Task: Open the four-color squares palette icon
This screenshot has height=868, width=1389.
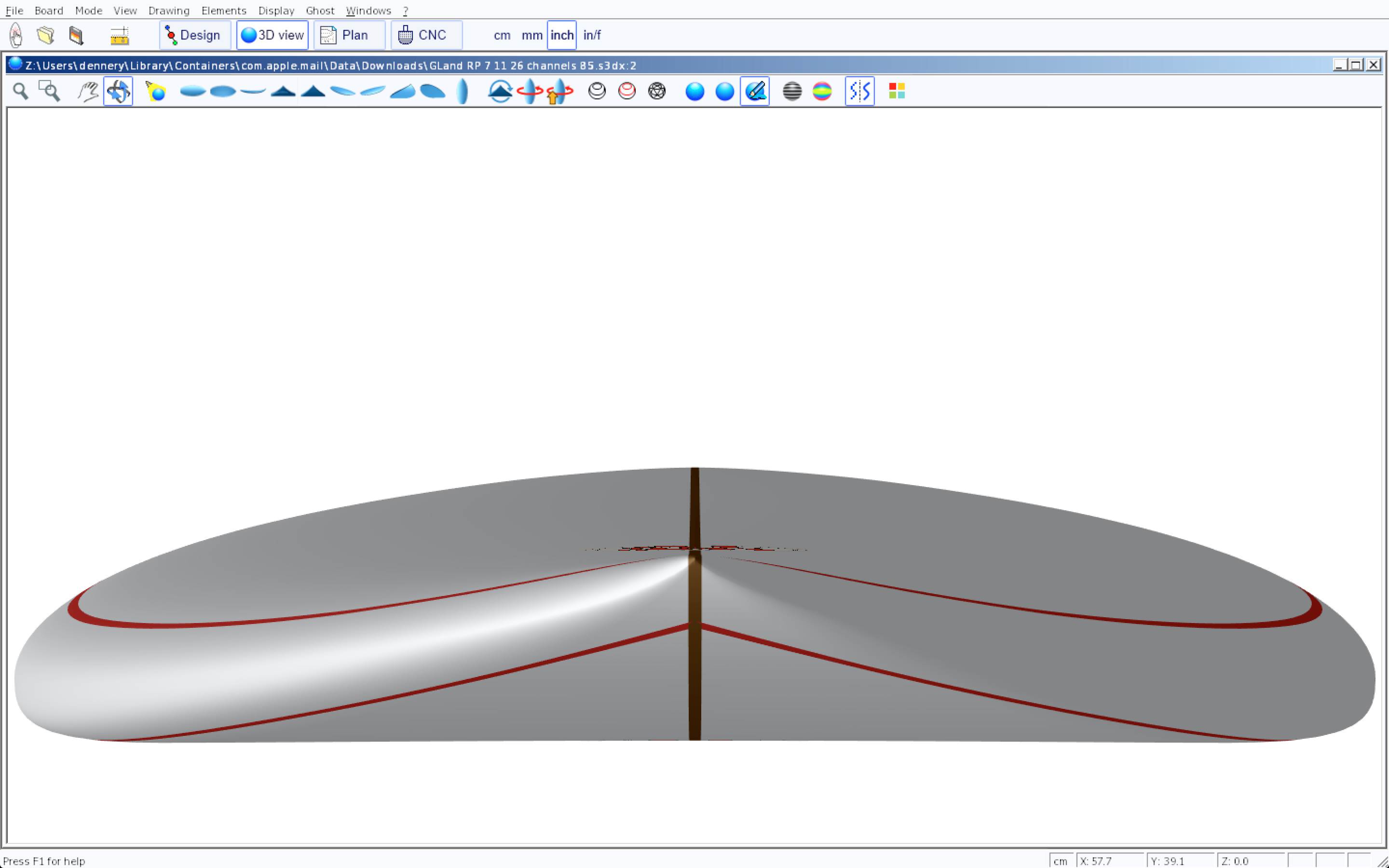Action: [x=897, y=91]
